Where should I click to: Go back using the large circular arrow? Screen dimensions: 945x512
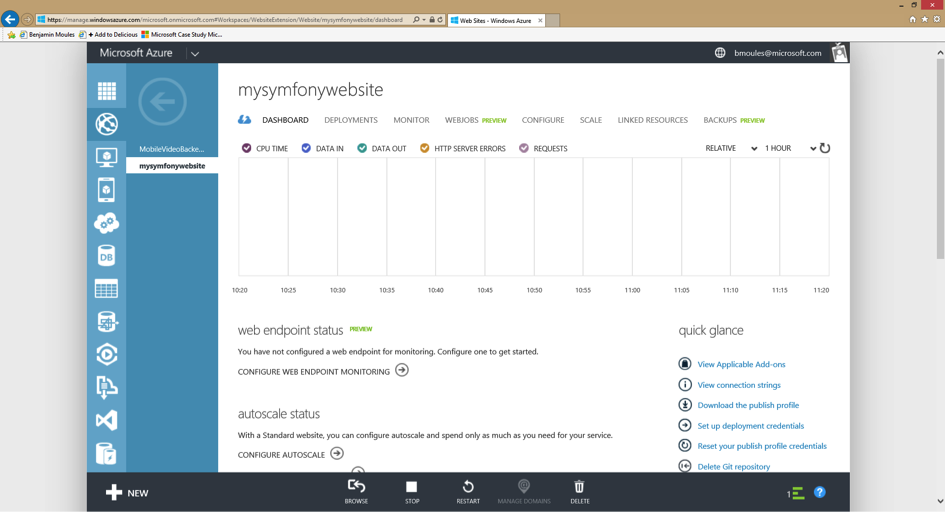point(162,101)
